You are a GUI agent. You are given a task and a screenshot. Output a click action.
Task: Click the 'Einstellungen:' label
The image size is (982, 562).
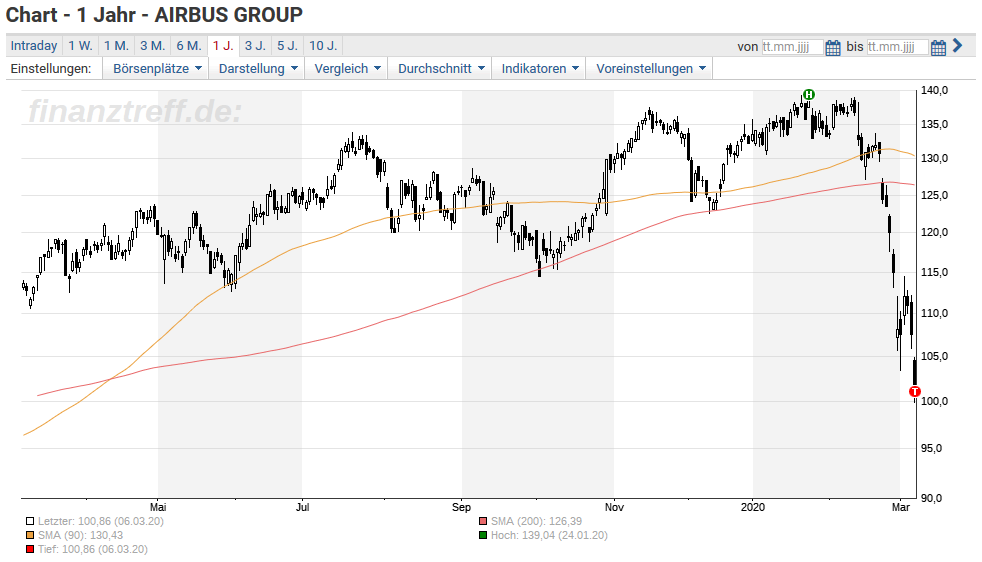pyautogui.click(x=51, y=68)
